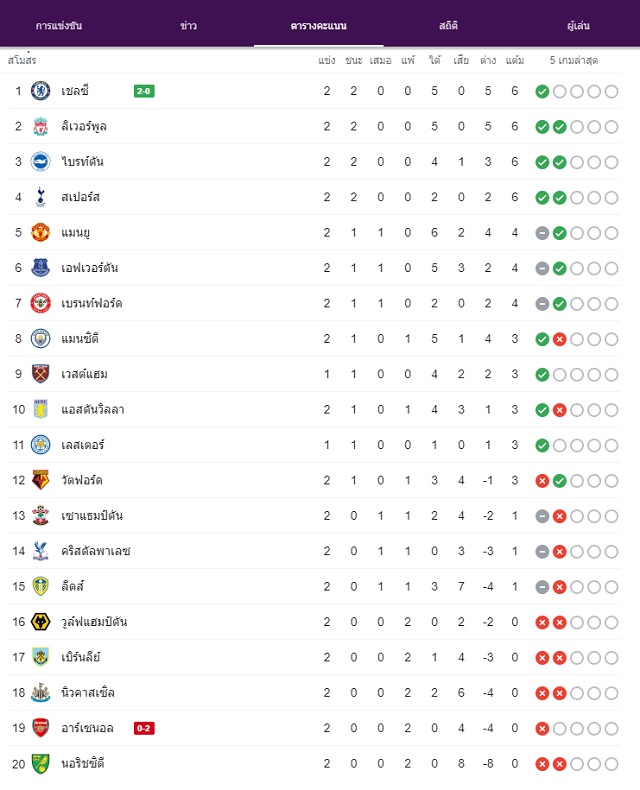Viewport: 640px width, 790px height.
Task: Open the การแข่งขัน tab
Action: (59, 26)
